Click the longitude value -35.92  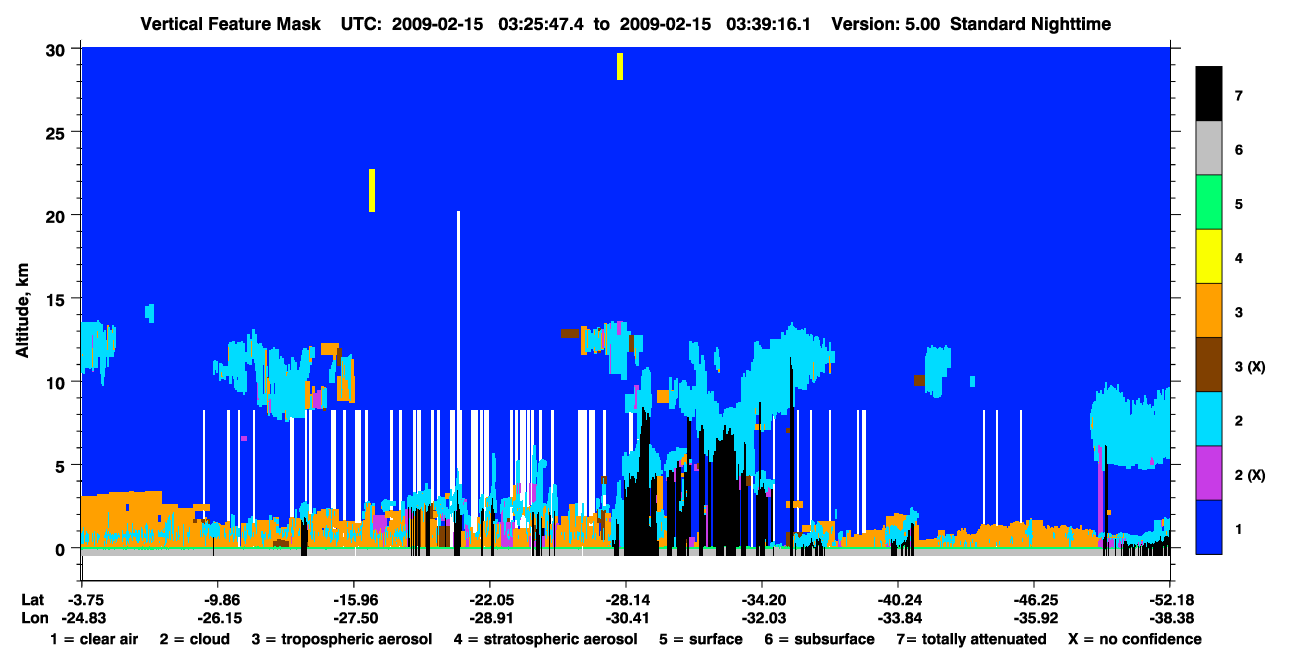click(x=1033, y=618)
